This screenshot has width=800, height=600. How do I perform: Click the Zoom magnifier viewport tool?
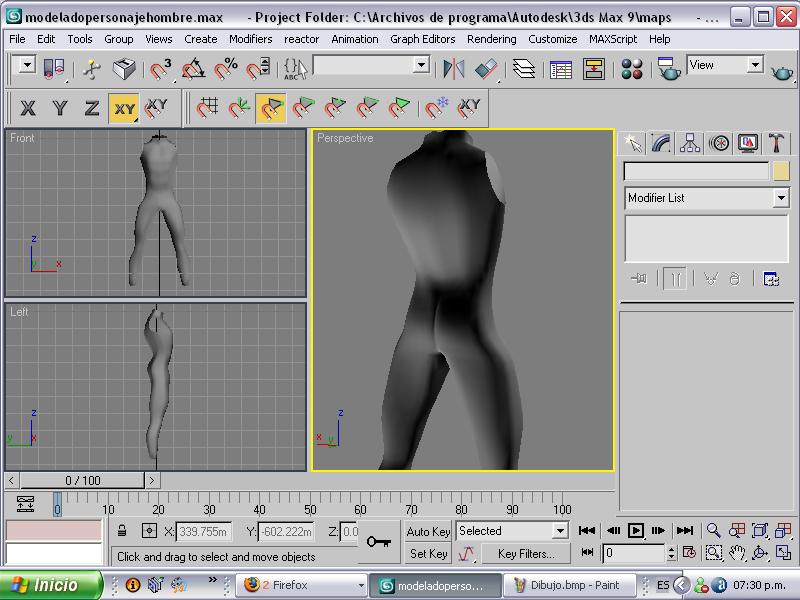pyautogui.click(x=713, y=531)
